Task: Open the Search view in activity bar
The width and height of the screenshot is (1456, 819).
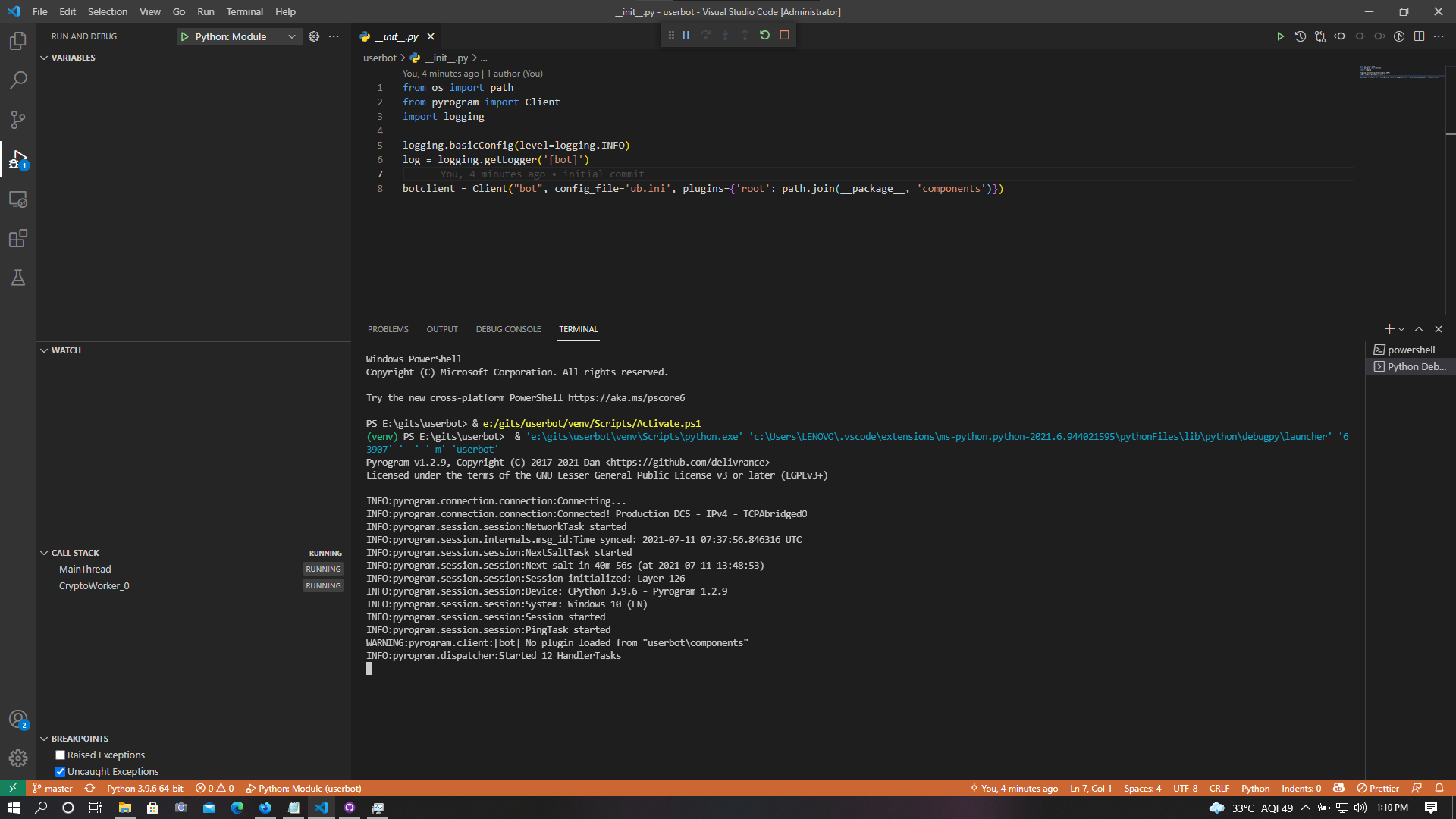Action: click(x=18, y=80)
